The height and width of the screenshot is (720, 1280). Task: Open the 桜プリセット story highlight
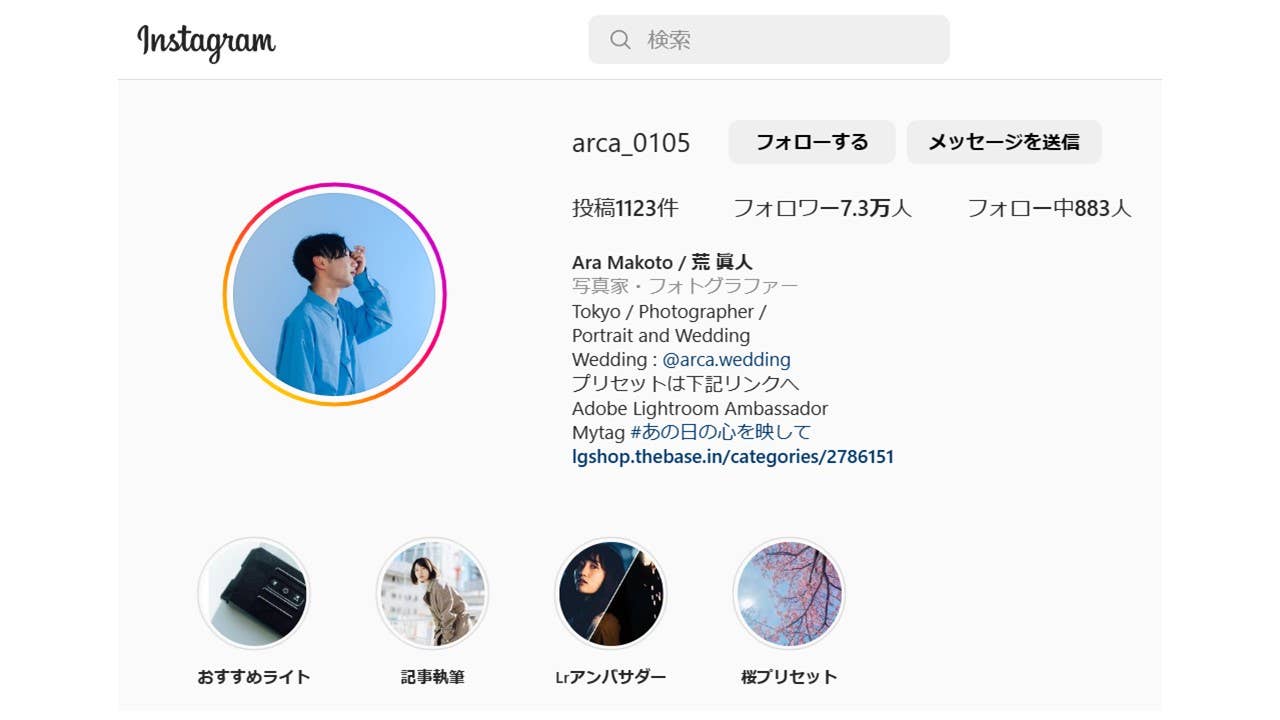point(789,594)
